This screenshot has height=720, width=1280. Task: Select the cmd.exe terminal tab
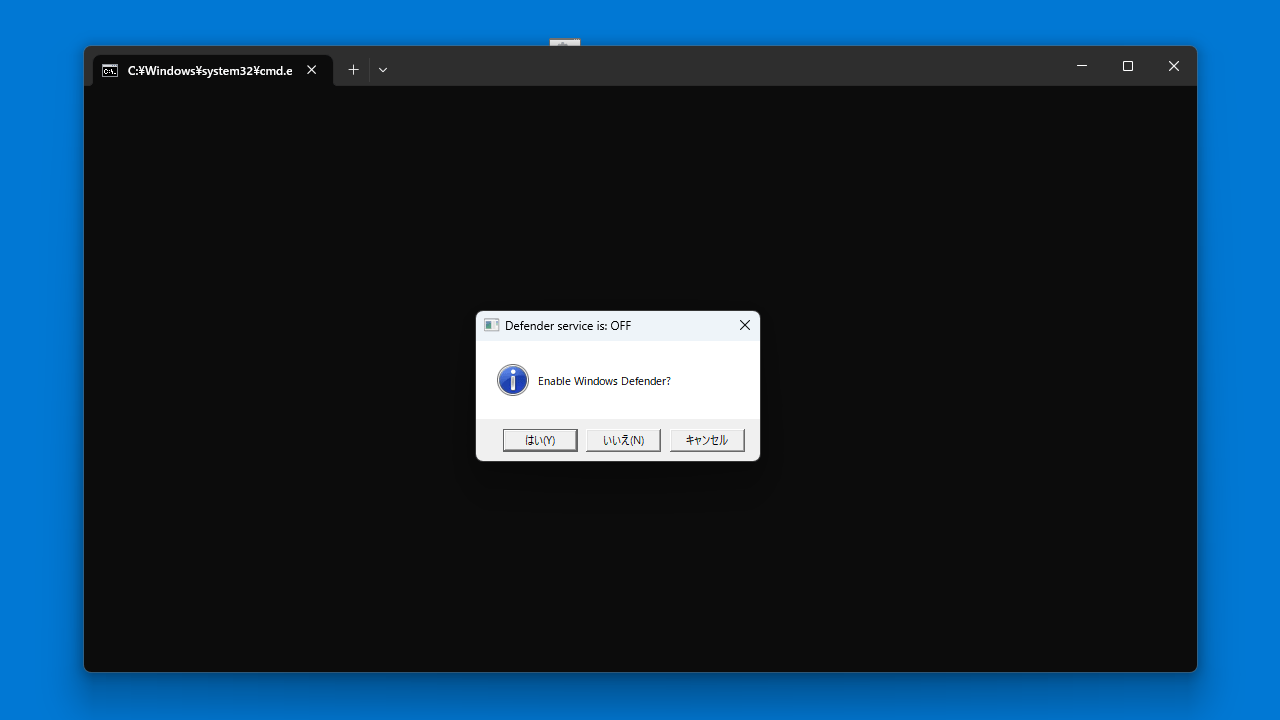pos(212,70)
